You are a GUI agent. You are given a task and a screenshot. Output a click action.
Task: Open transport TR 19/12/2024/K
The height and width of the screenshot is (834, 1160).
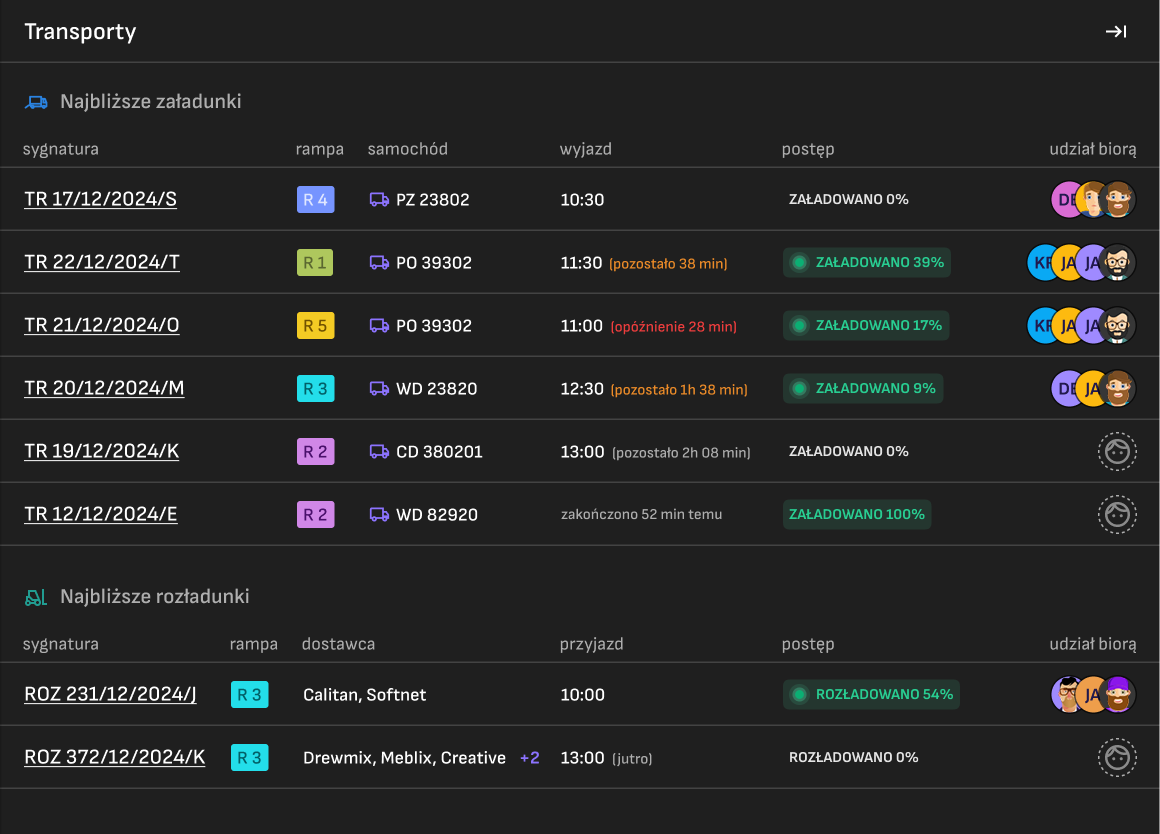click(x=102, y=451)
